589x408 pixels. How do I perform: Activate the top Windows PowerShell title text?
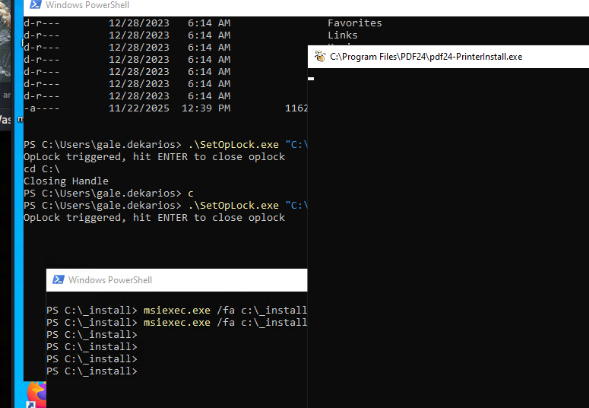click(x=88, y=5)
